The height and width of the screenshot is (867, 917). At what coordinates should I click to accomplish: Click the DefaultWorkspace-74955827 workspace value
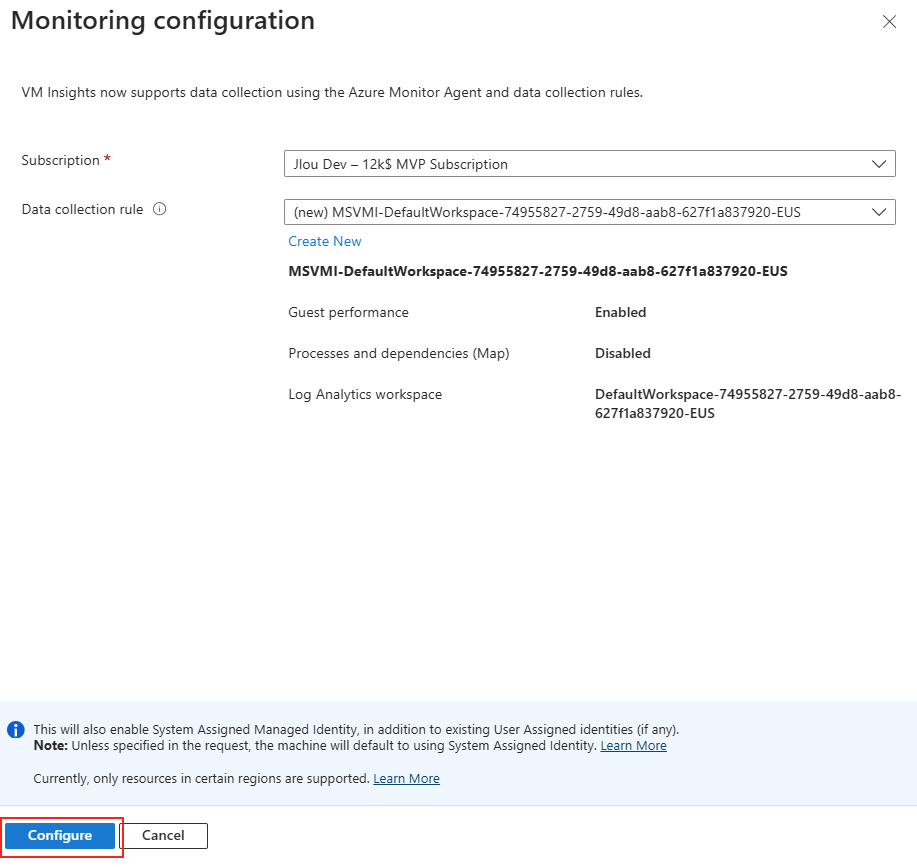(x=748, y=403)
